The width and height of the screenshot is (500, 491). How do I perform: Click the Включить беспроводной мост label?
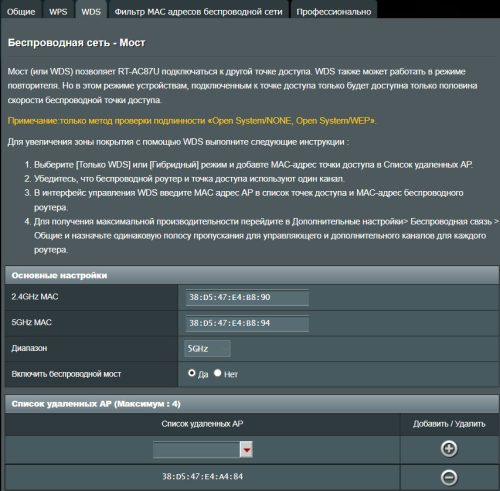(x=66, y=374)
